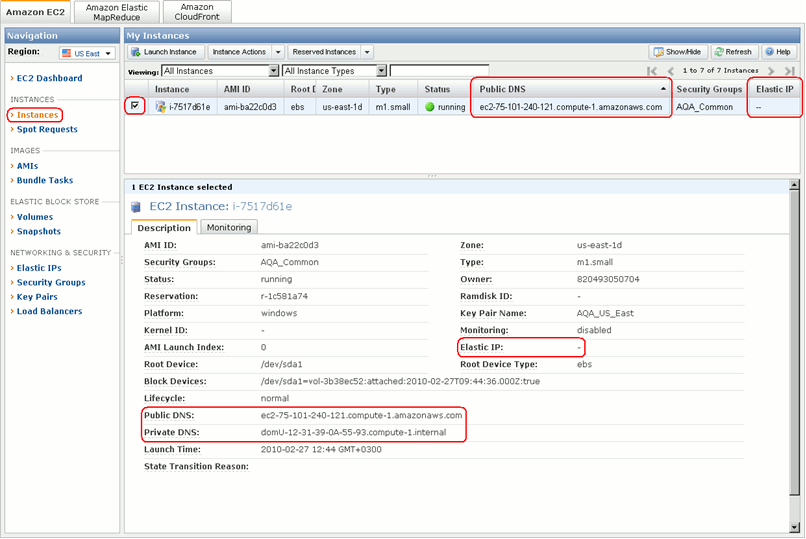The image size is (806, 539).
Task: Click the US flag region icon
Action: click(x=66, y=53)
